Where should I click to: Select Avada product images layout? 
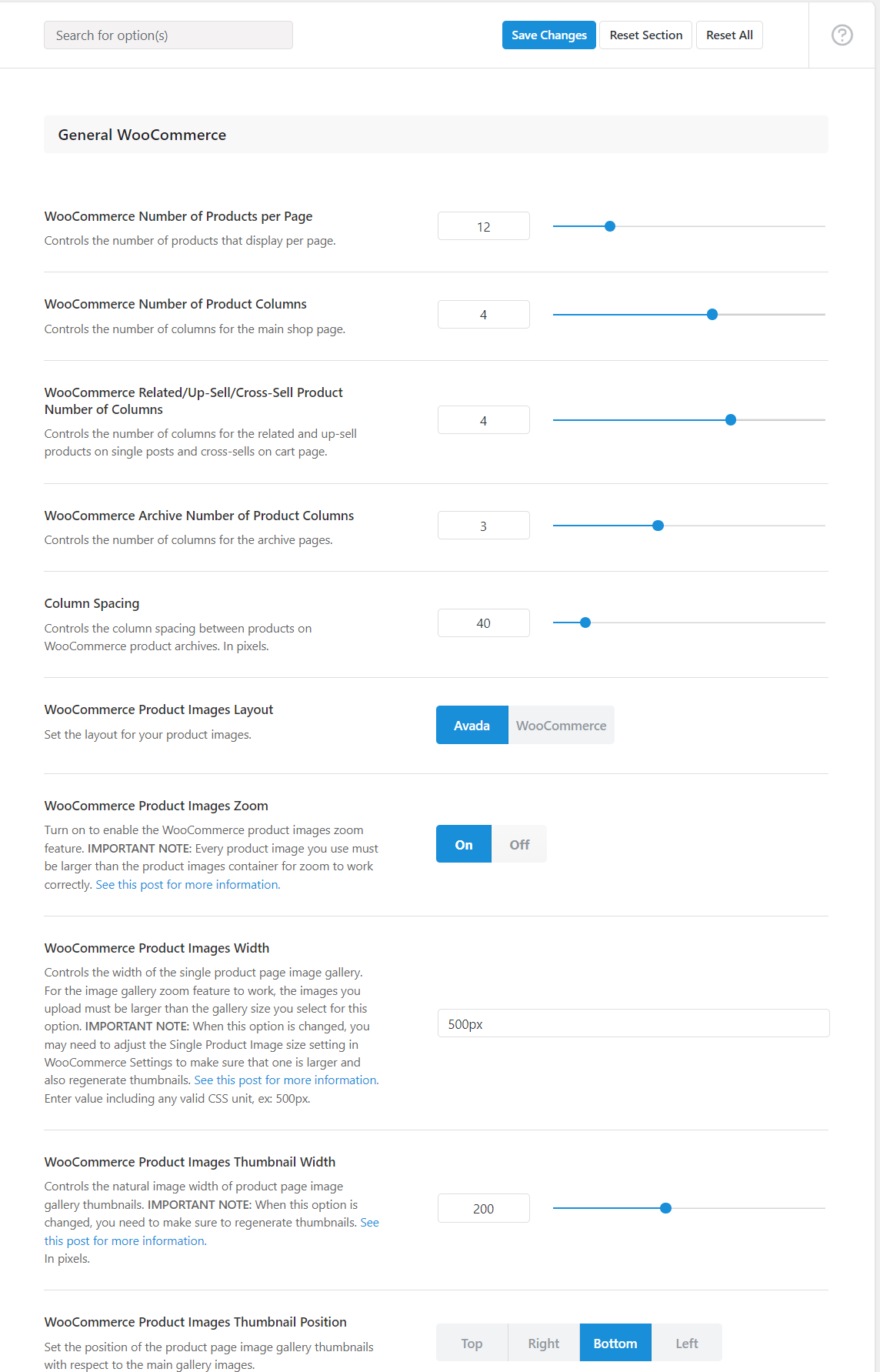pos(472,724)
